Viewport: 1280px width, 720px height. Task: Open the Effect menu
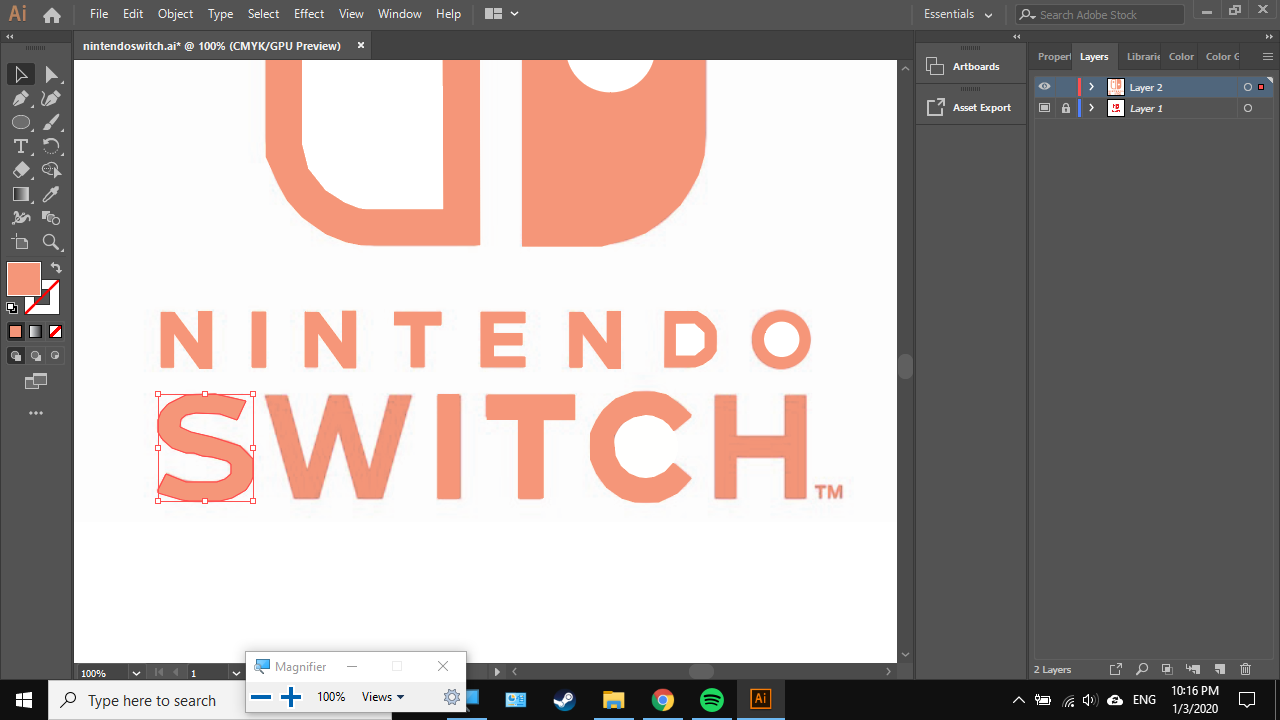tap(309, 14)
